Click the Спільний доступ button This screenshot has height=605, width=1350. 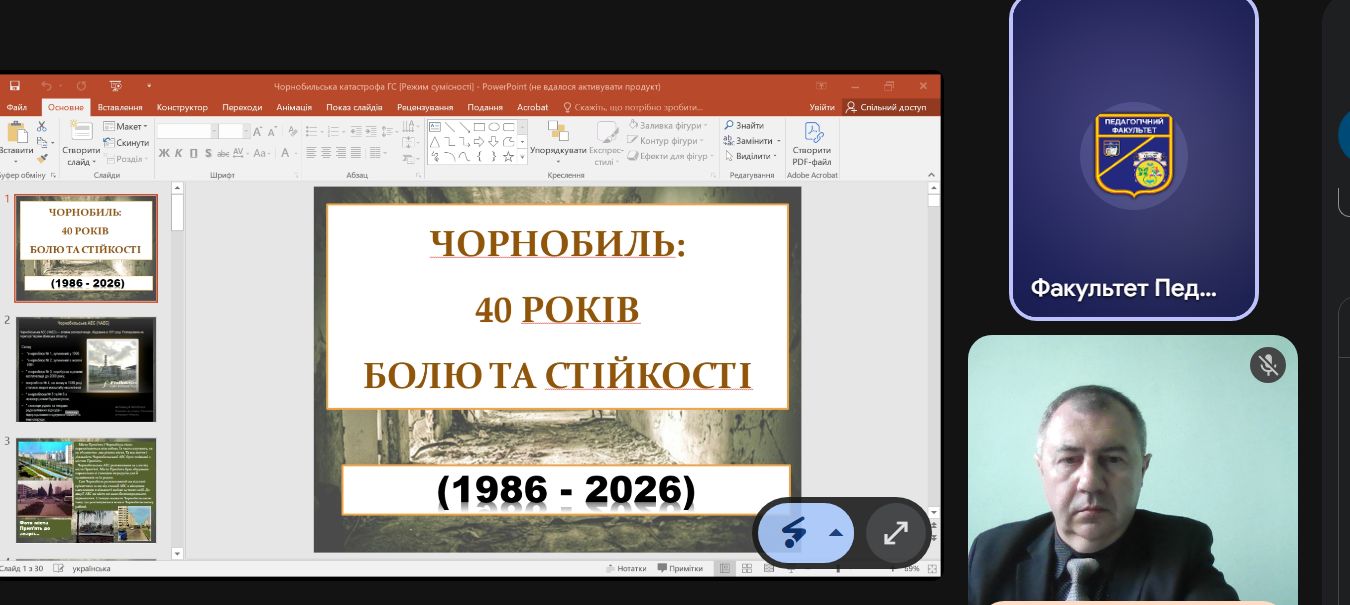pos(888,107)
